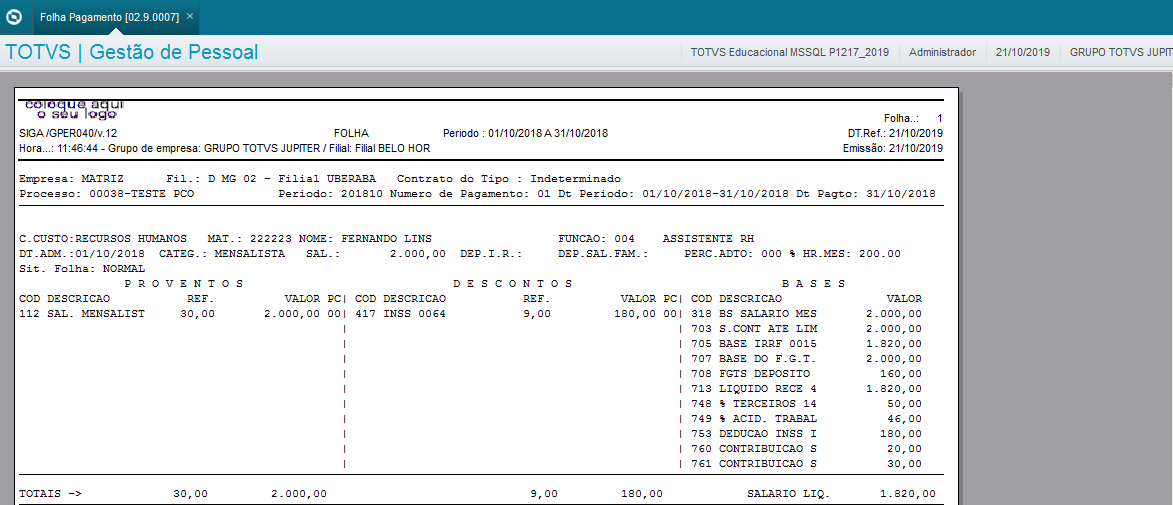Screen dimensions: 1173x505
Task: Click GRUPO TOTVS JUPIT company label
Action: (x=1121, y=52)
